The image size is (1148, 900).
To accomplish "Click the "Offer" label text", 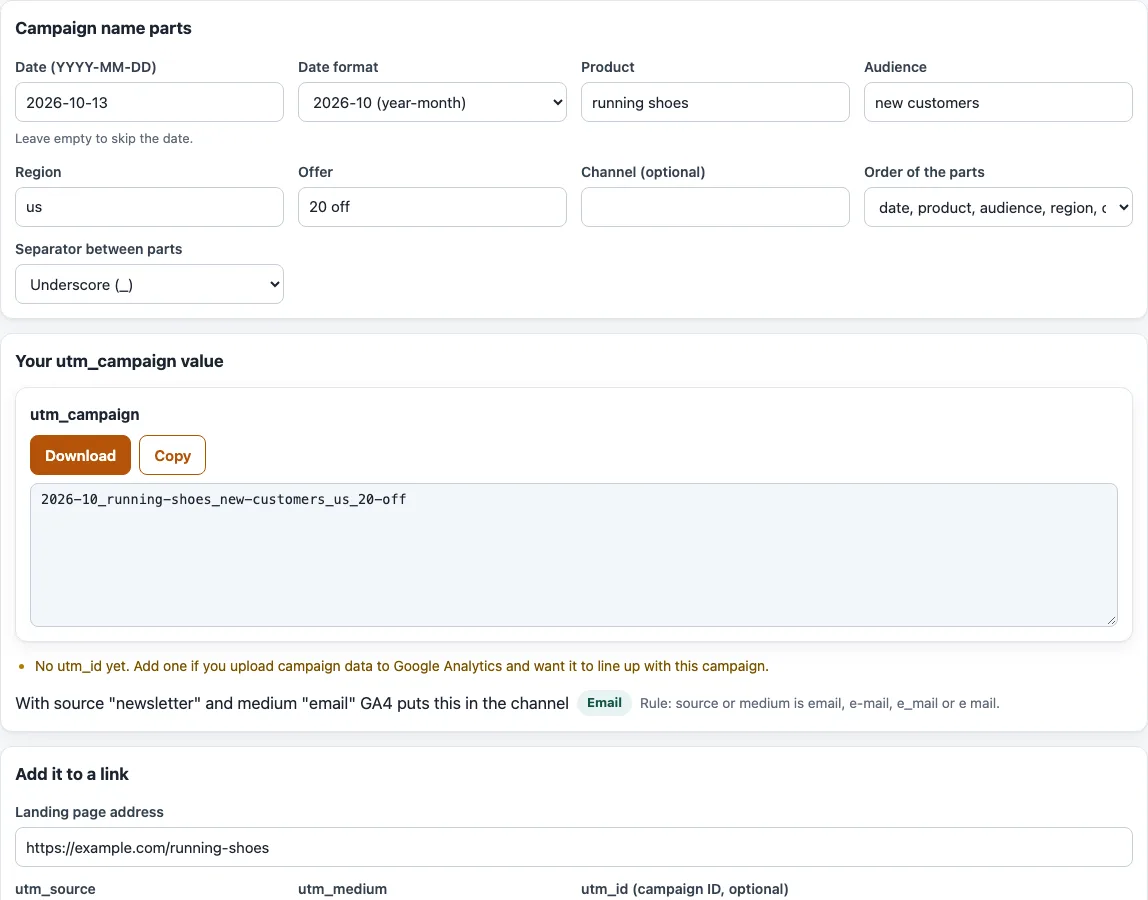I will tap(316, 172).
